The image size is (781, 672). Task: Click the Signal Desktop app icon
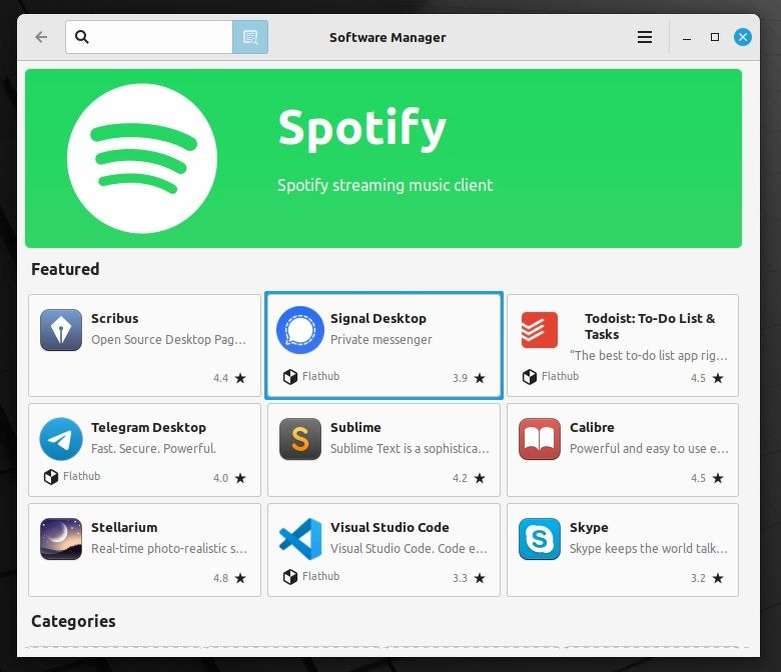click(300, 330)
